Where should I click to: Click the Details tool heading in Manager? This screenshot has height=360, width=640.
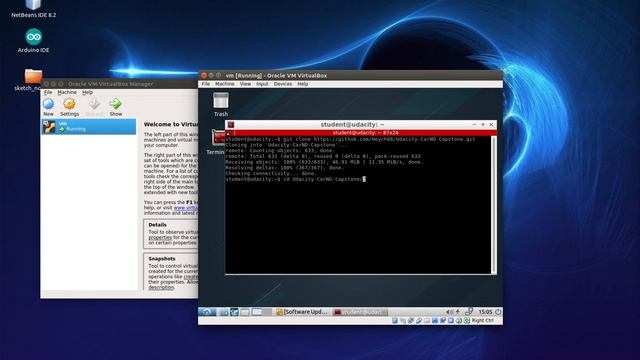click(x=157, y=225)
